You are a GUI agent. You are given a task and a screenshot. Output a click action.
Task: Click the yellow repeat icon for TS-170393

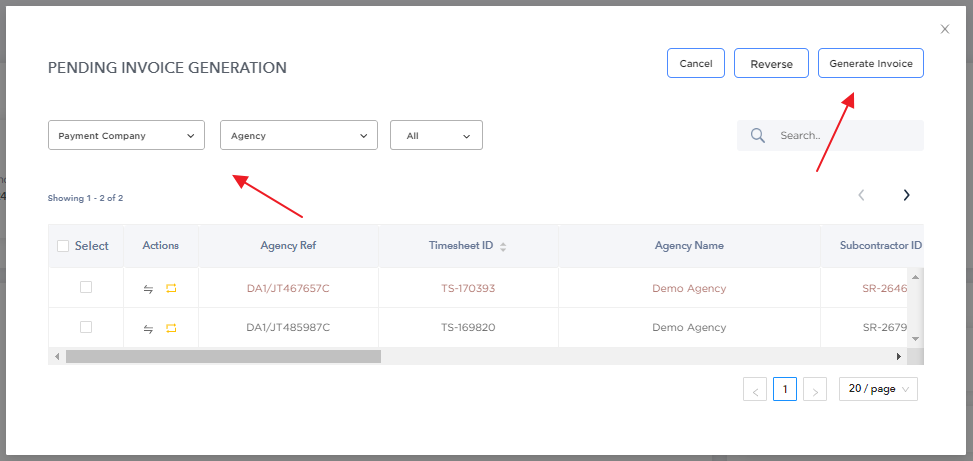pyautogui.click(x=171, y=289)
